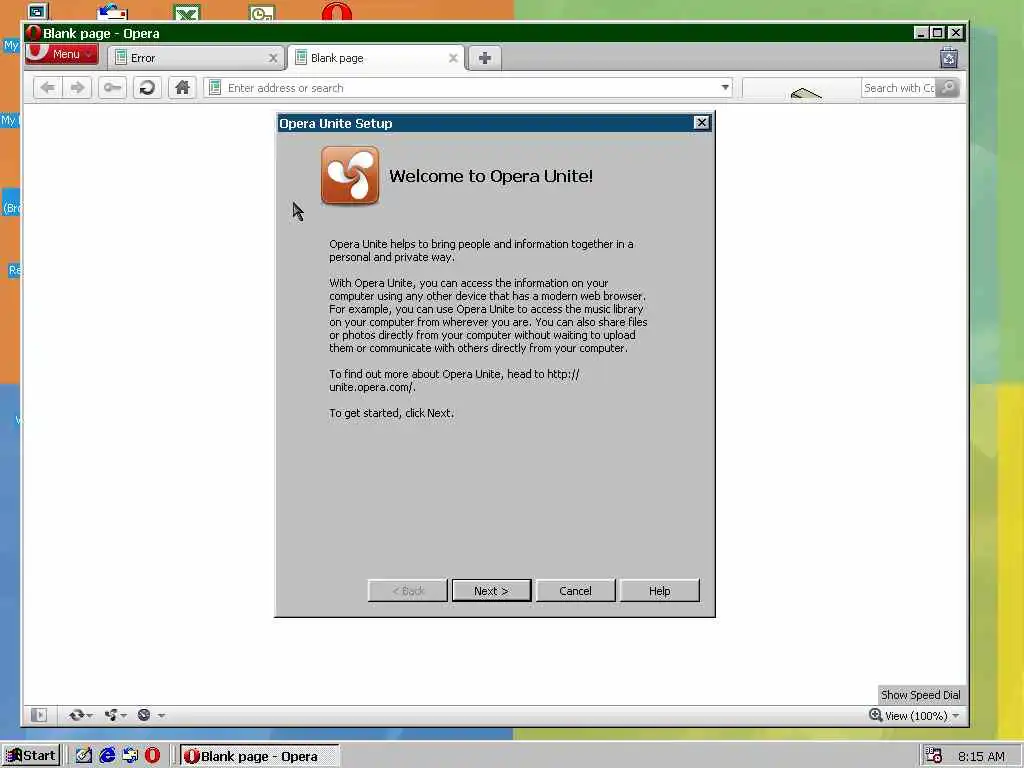Image resolution: width=1024 pixels, height=768 pixels.
Task: Focus the Enter address or search field
Action: click(x=470, y=88)
